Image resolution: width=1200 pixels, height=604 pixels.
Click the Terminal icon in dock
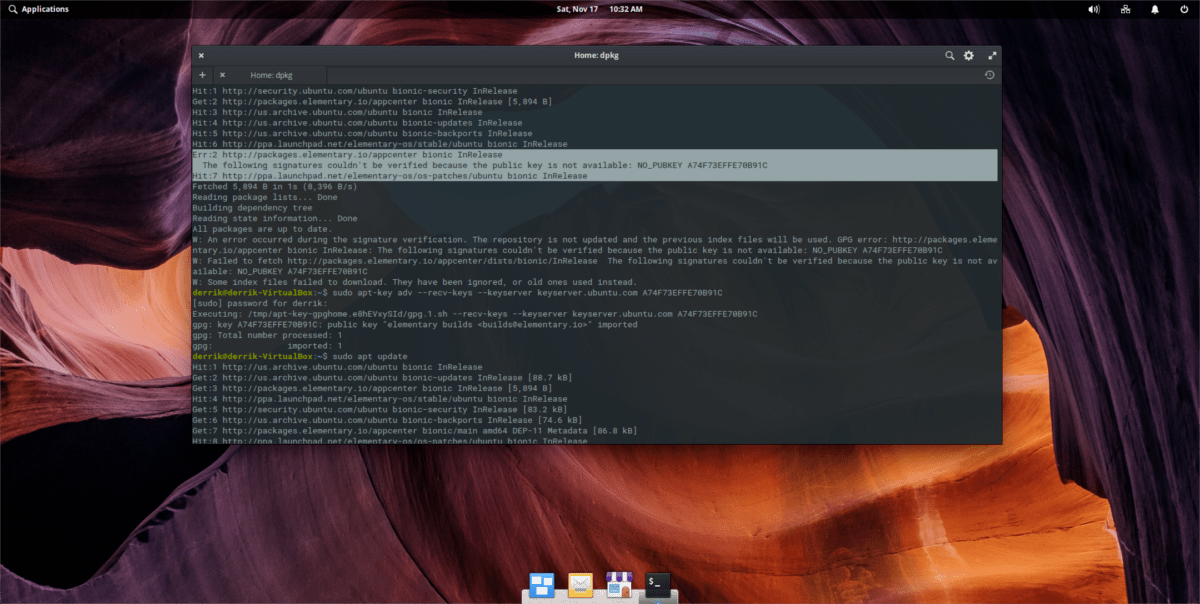657,583
